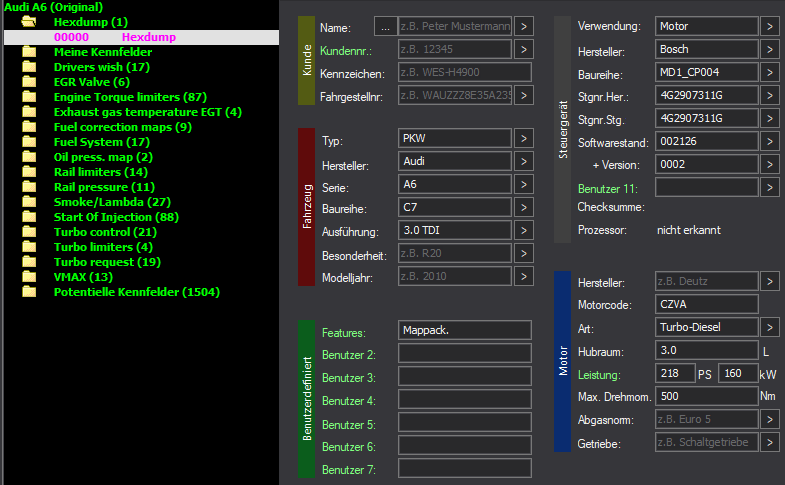Image resolution: width=785 pixels, height=485 pixels.
Task: Open the Abgasnorm arrow dropdown
Action: (770, 419)
